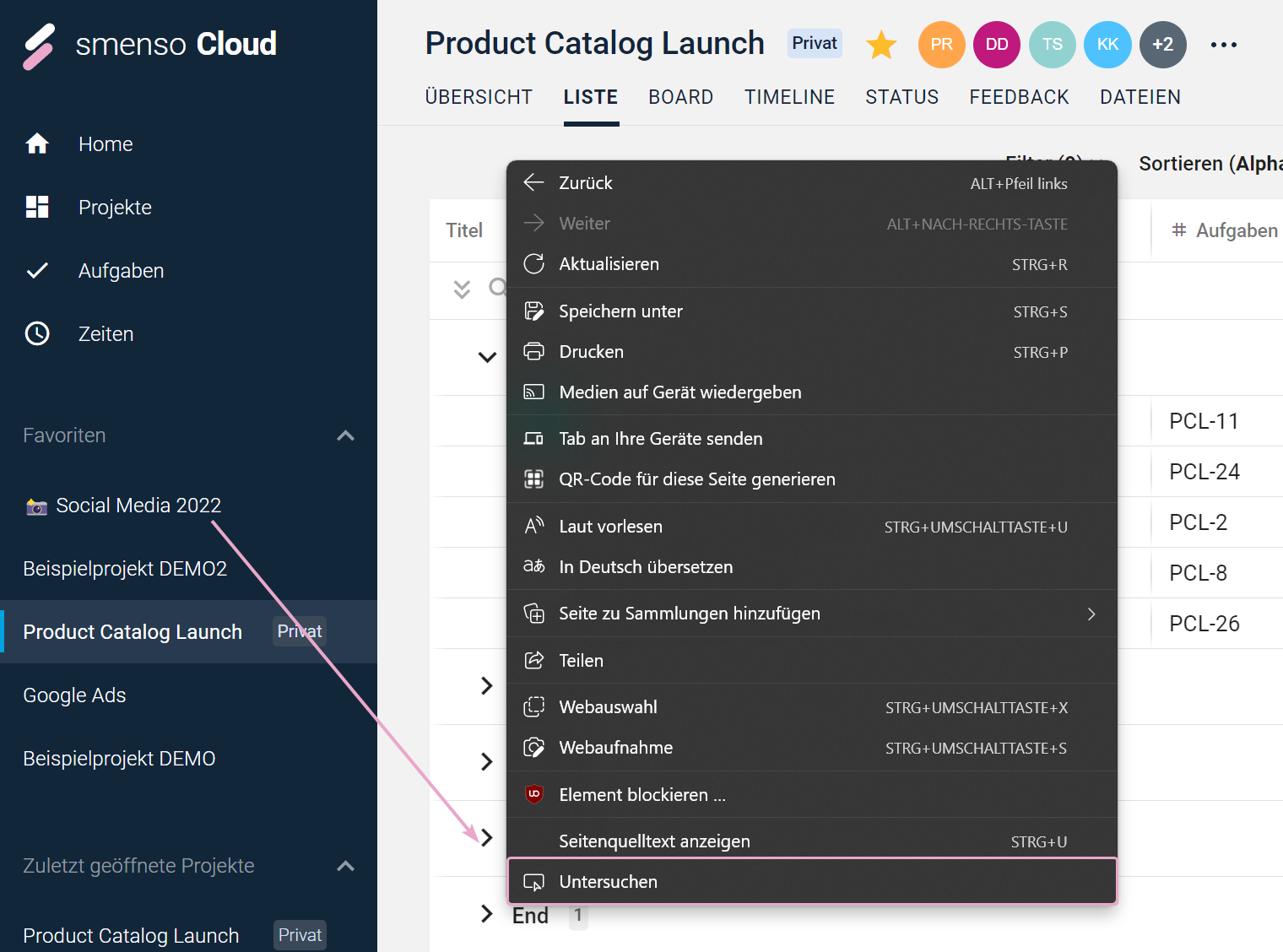Switch to the ÜBERSICHT tab
This screenshot has width=1283, height=952.
pos(479,97)
